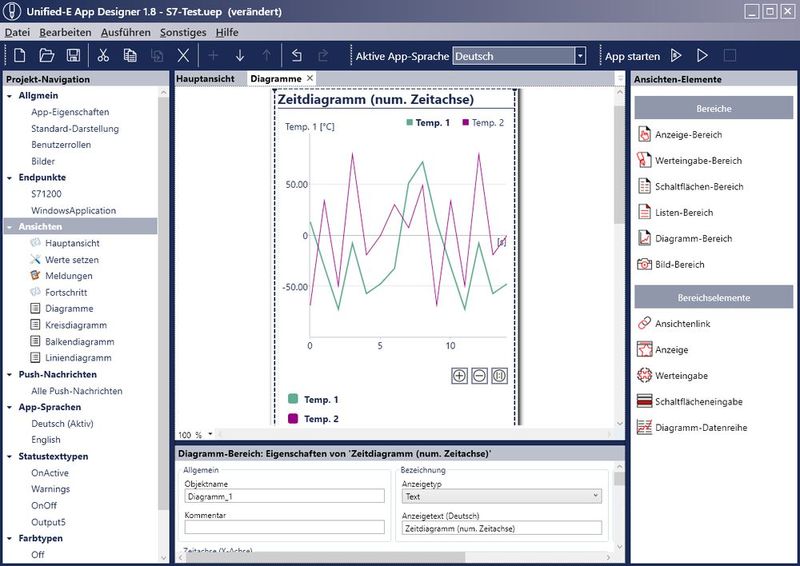Move item down with the down arrow
This screenshot has width=800, height=566.
(240, 56)
